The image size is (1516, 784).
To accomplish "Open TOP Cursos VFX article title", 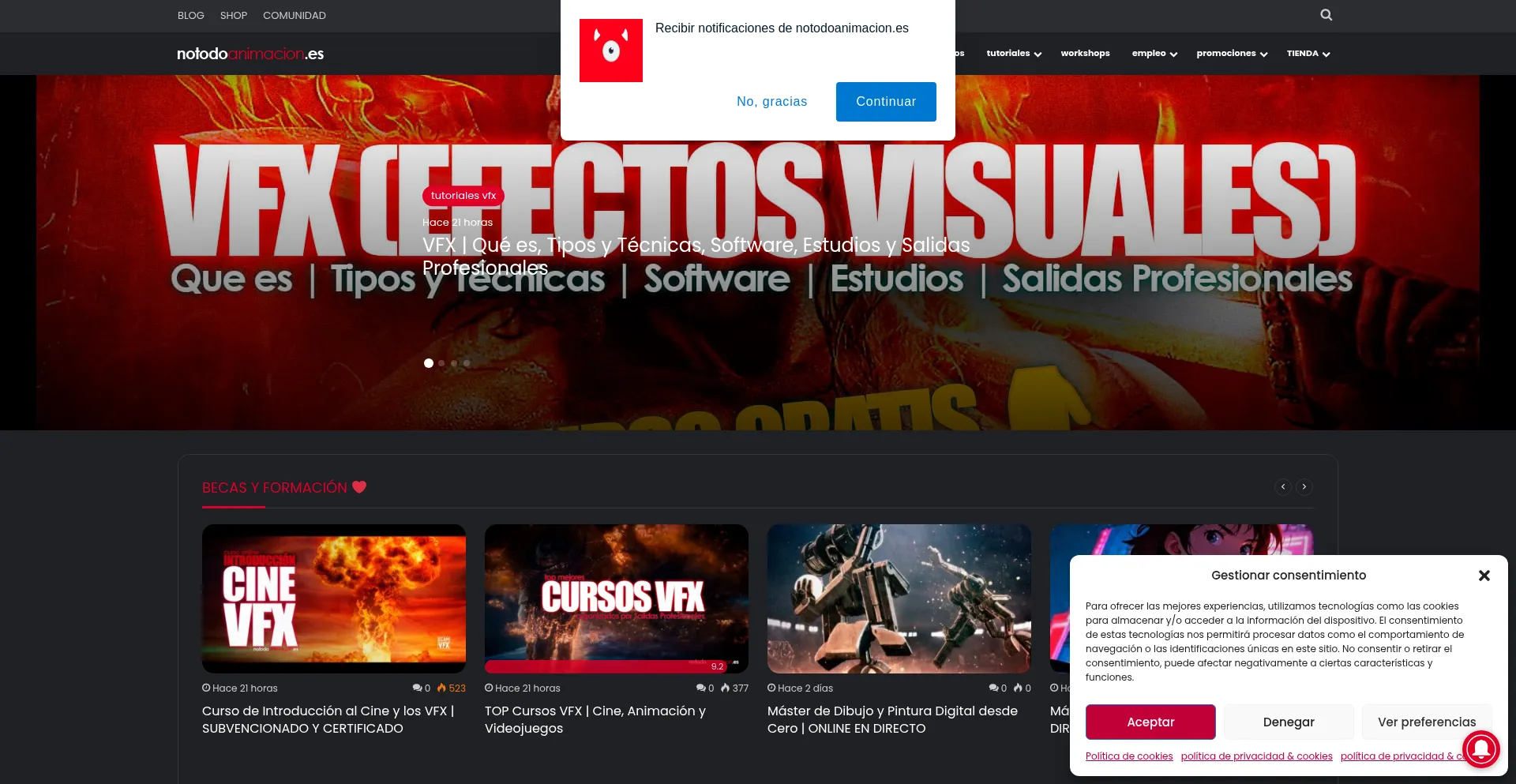I will tap(595, 720).
